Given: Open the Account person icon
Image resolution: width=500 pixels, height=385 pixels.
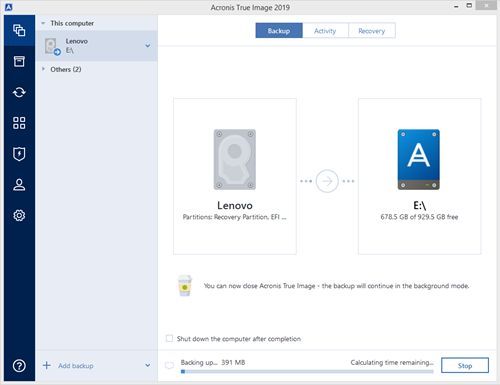Looking at the screenshot, I should click(19, 185).
